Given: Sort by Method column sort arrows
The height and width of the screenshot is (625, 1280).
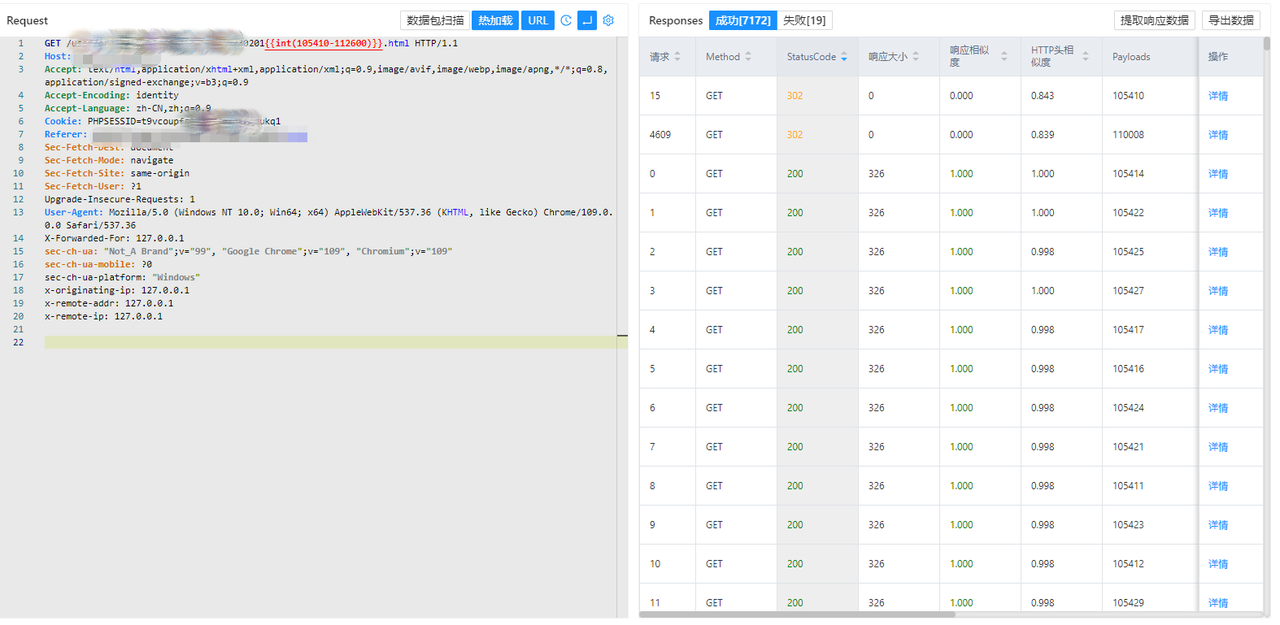Looking at the screenshot, I should click(748, 57).
